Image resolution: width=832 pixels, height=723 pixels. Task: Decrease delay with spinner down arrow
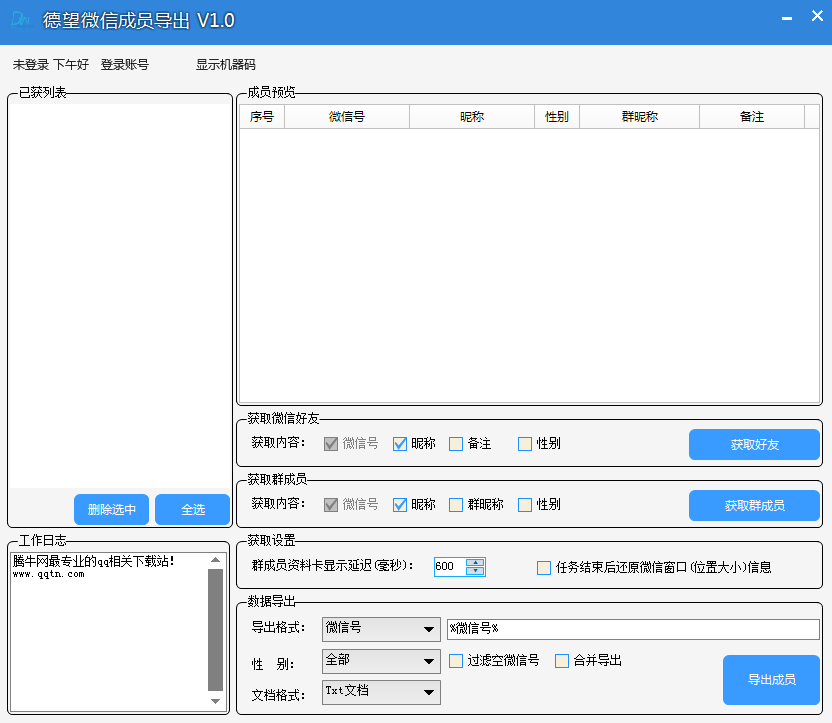pyautogui.click(x=475, y=571)
